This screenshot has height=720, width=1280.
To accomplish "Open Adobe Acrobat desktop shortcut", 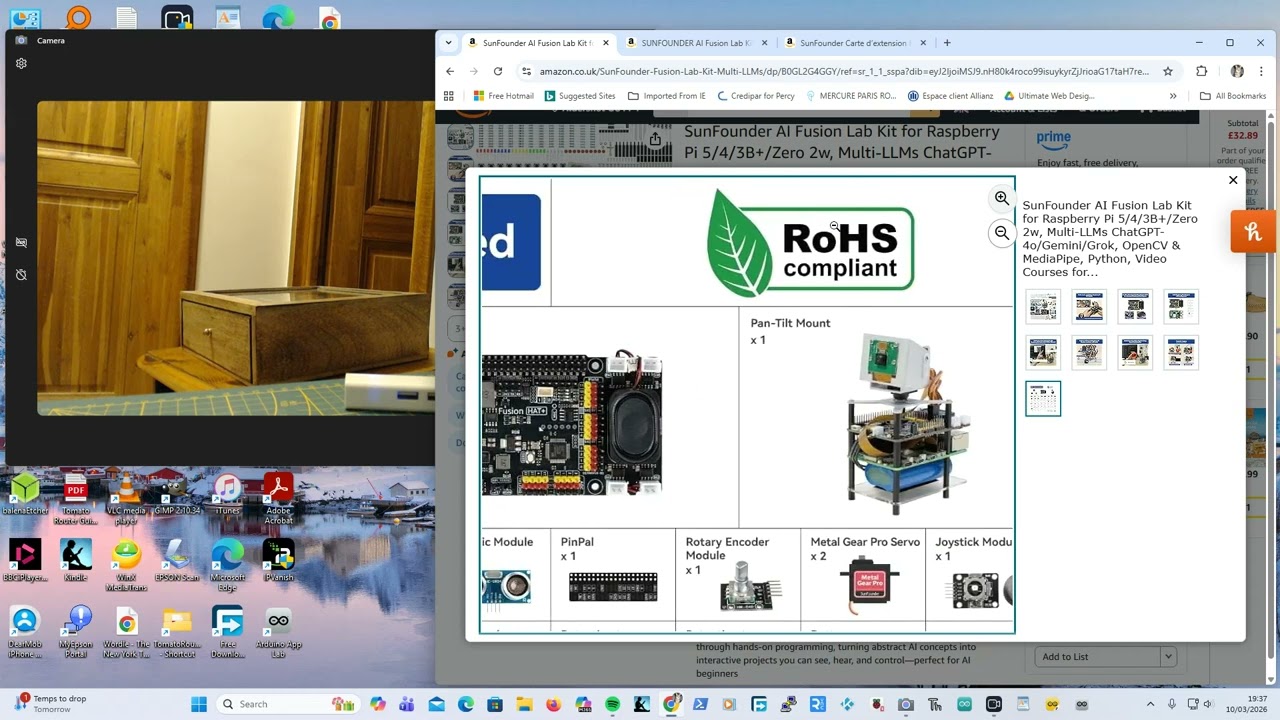I will pos(278,499).
